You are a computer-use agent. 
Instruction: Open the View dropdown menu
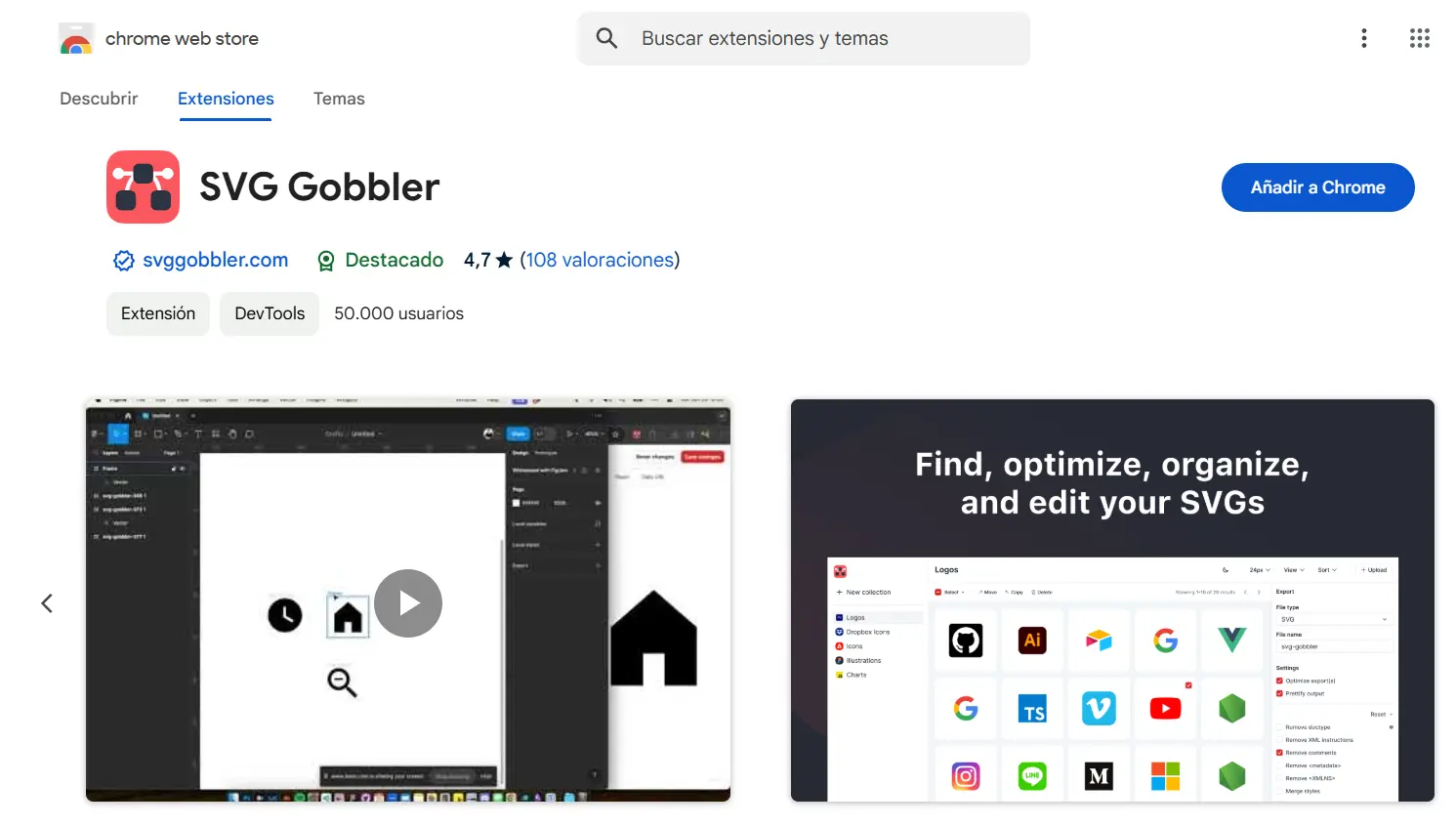point(1292,569)
